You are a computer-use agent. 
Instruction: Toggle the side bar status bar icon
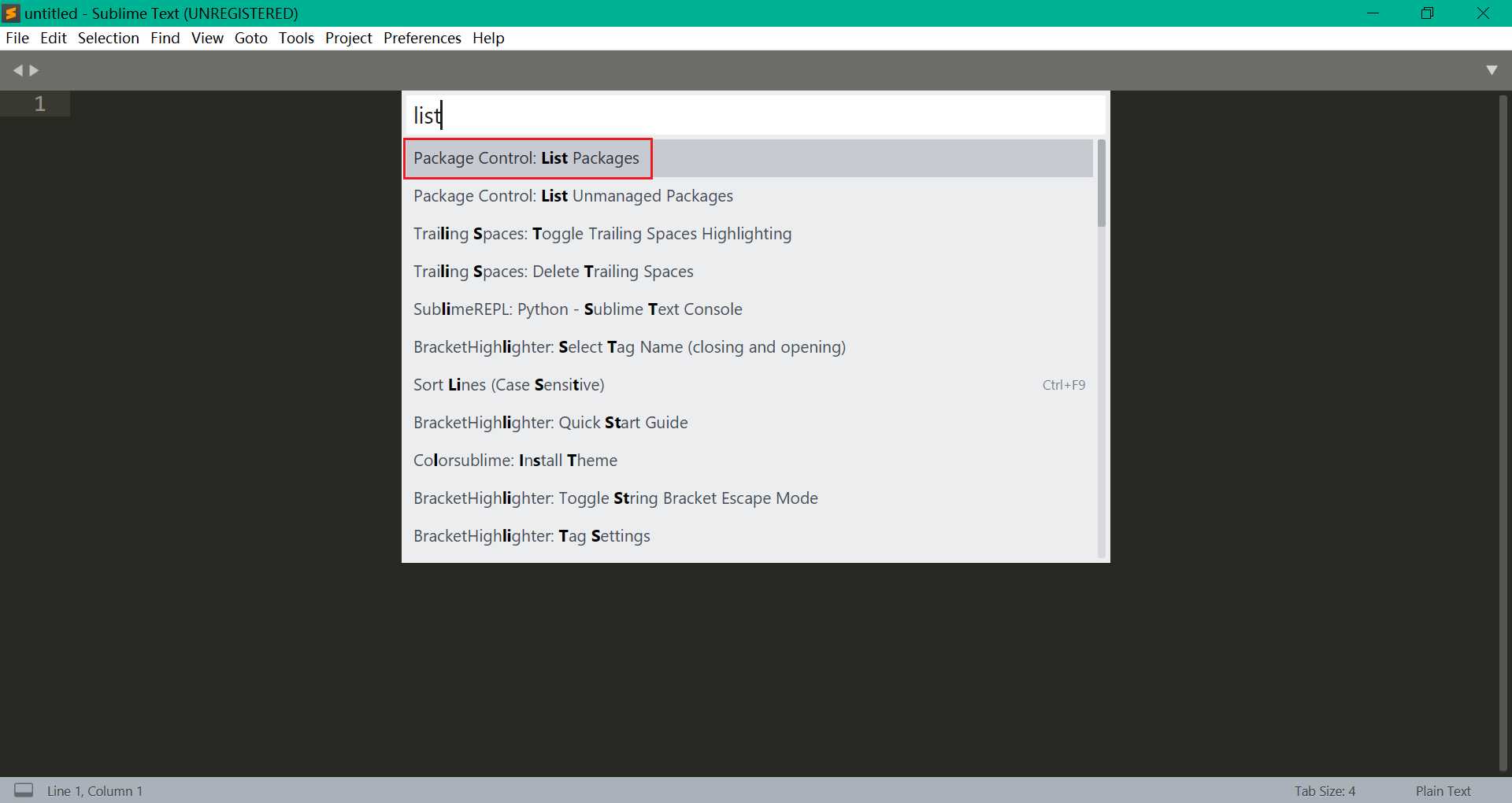click(x=24, y=790)
